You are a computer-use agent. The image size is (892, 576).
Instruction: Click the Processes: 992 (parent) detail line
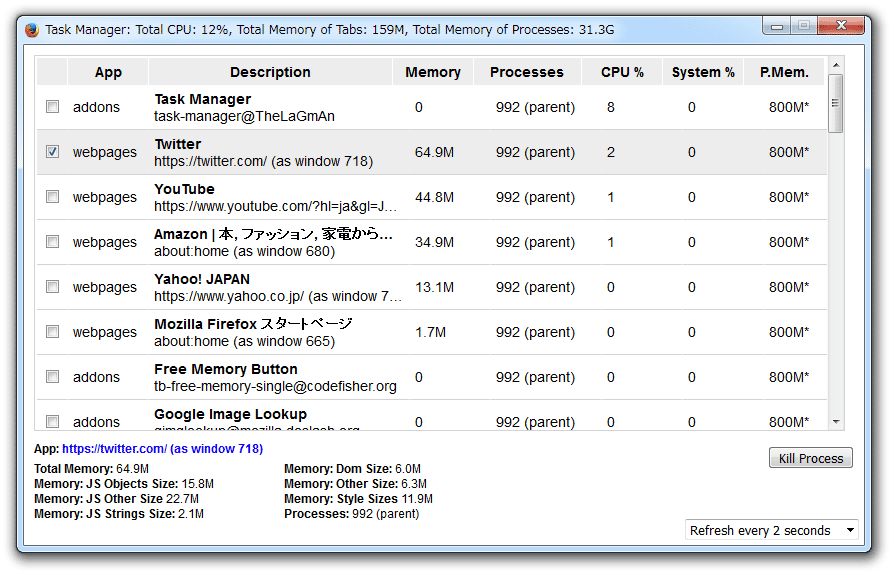(352, 514)
